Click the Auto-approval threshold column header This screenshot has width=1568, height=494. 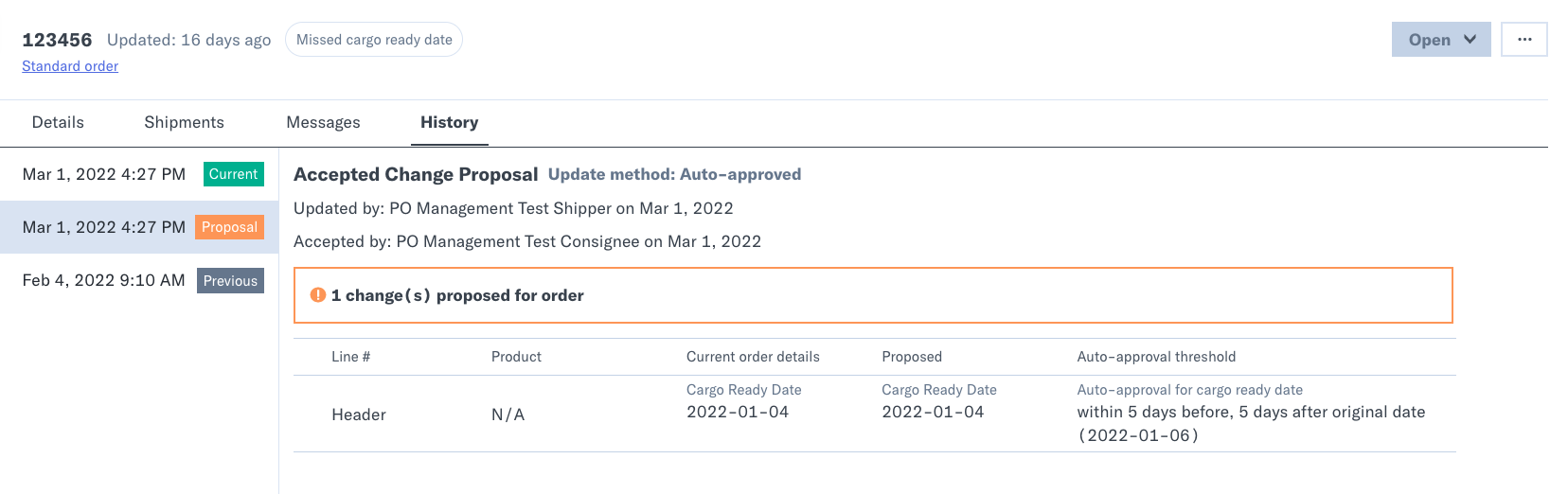click(1156, 357)
